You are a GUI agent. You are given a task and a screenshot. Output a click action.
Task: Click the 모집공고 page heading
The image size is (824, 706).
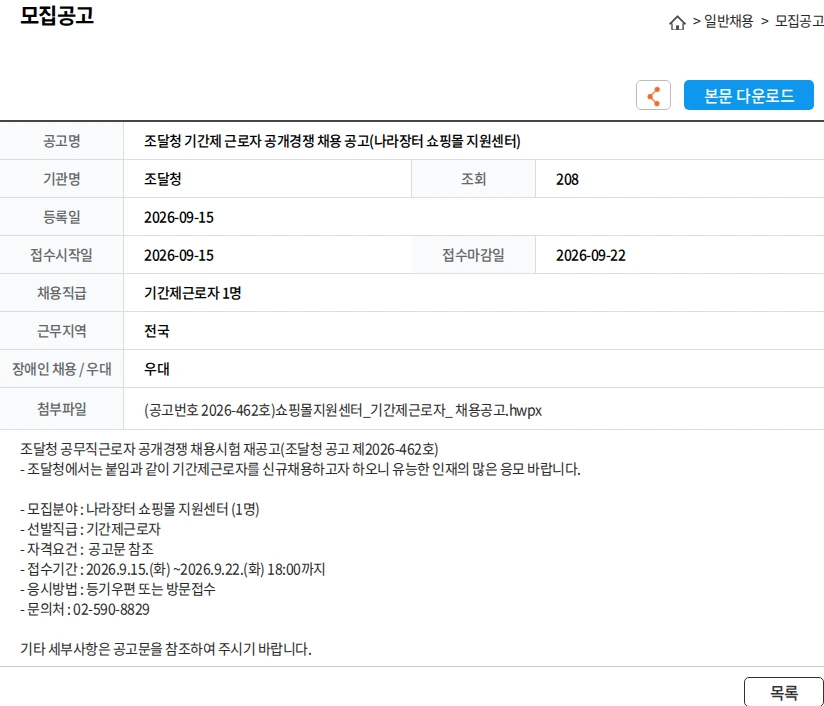[x=57, y=15]
